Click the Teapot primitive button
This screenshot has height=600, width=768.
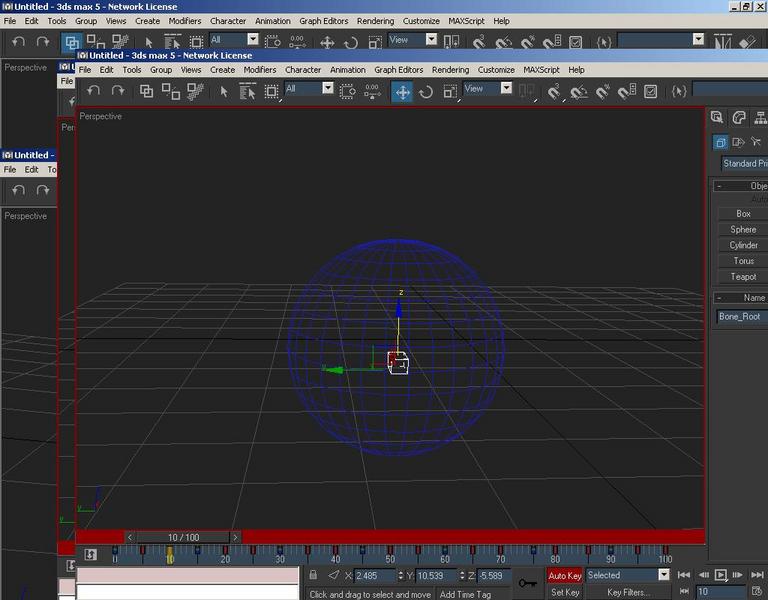click(743, 277)
